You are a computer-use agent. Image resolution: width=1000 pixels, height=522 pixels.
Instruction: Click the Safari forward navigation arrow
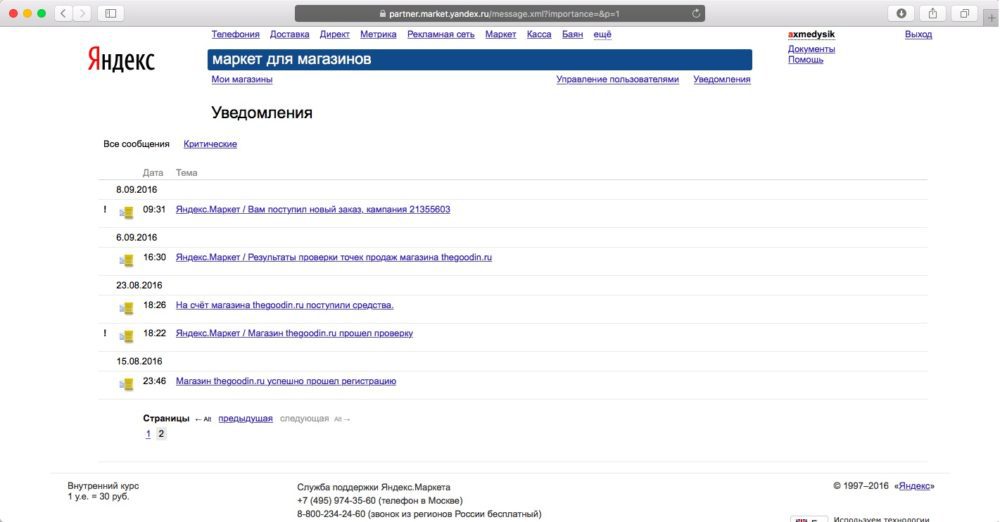coord(82,13)
